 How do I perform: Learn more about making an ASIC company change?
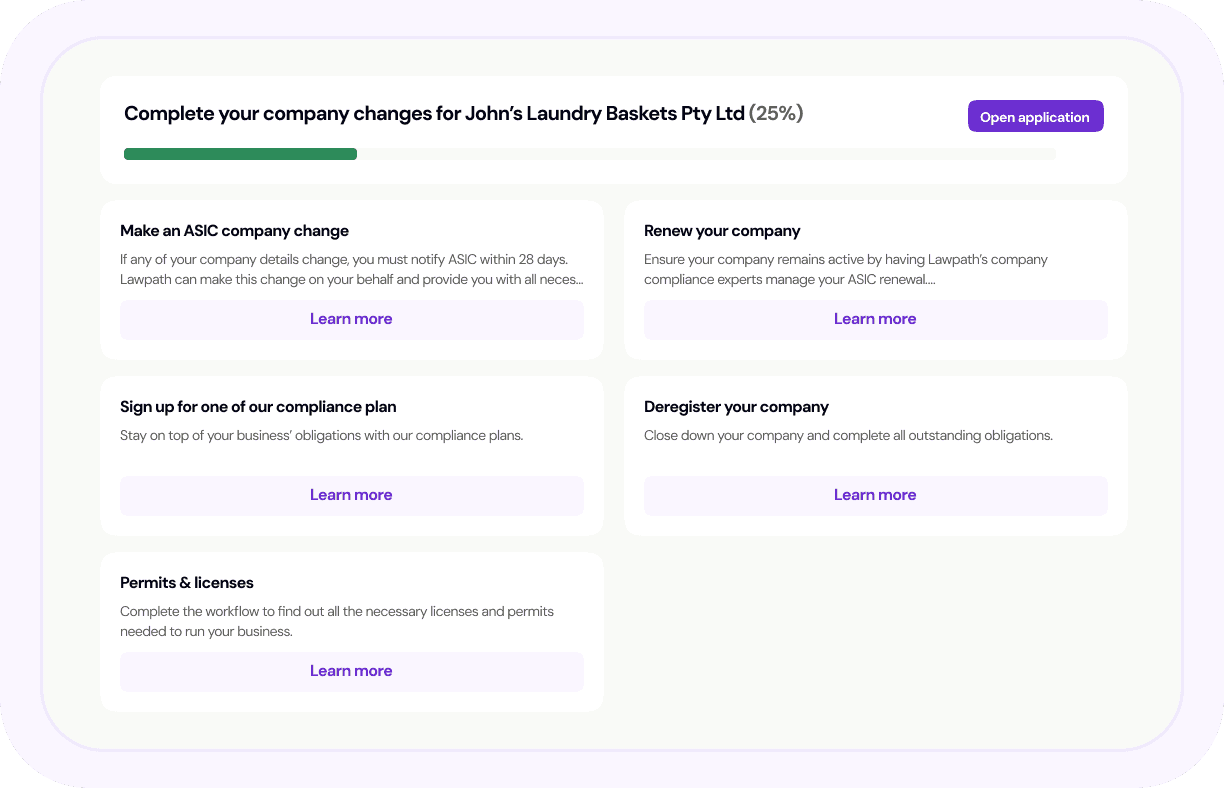[351, 319]
